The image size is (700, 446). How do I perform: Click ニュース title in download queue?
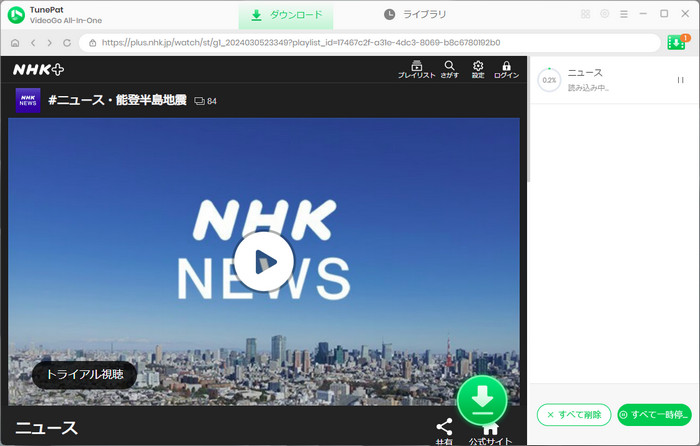pos(585,73)
